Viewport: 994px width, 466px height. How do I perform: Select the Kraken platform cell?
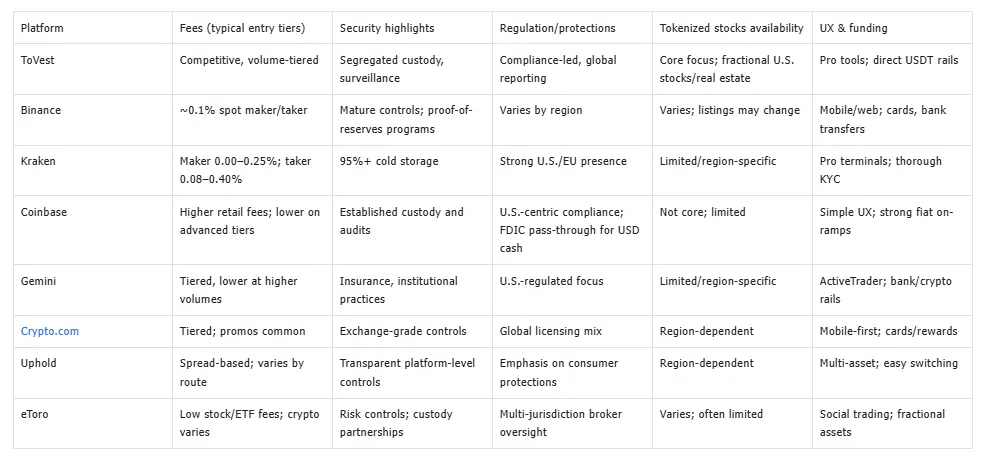39,161
